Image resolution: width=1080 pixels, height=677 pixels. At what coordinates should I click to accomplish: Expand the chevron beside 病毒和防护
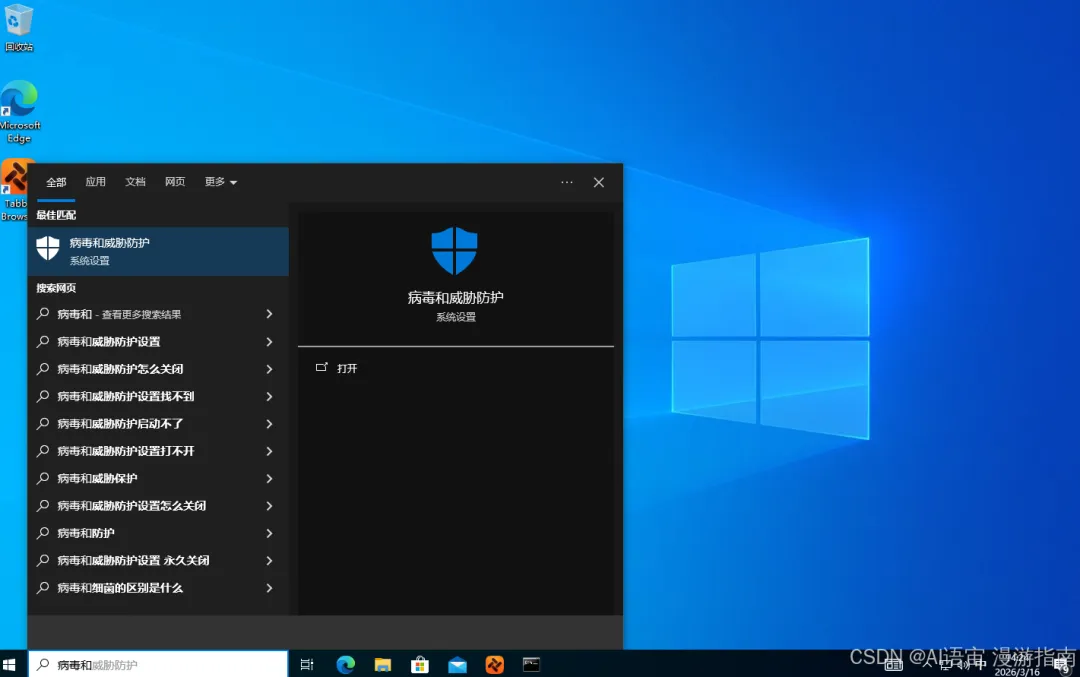click(269, 533)
